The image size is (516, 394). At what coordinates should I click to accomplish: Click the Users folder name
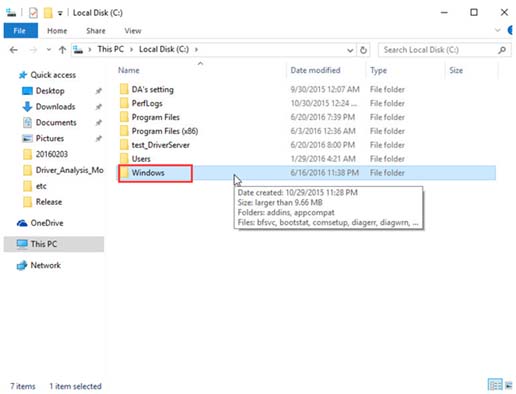141,159
